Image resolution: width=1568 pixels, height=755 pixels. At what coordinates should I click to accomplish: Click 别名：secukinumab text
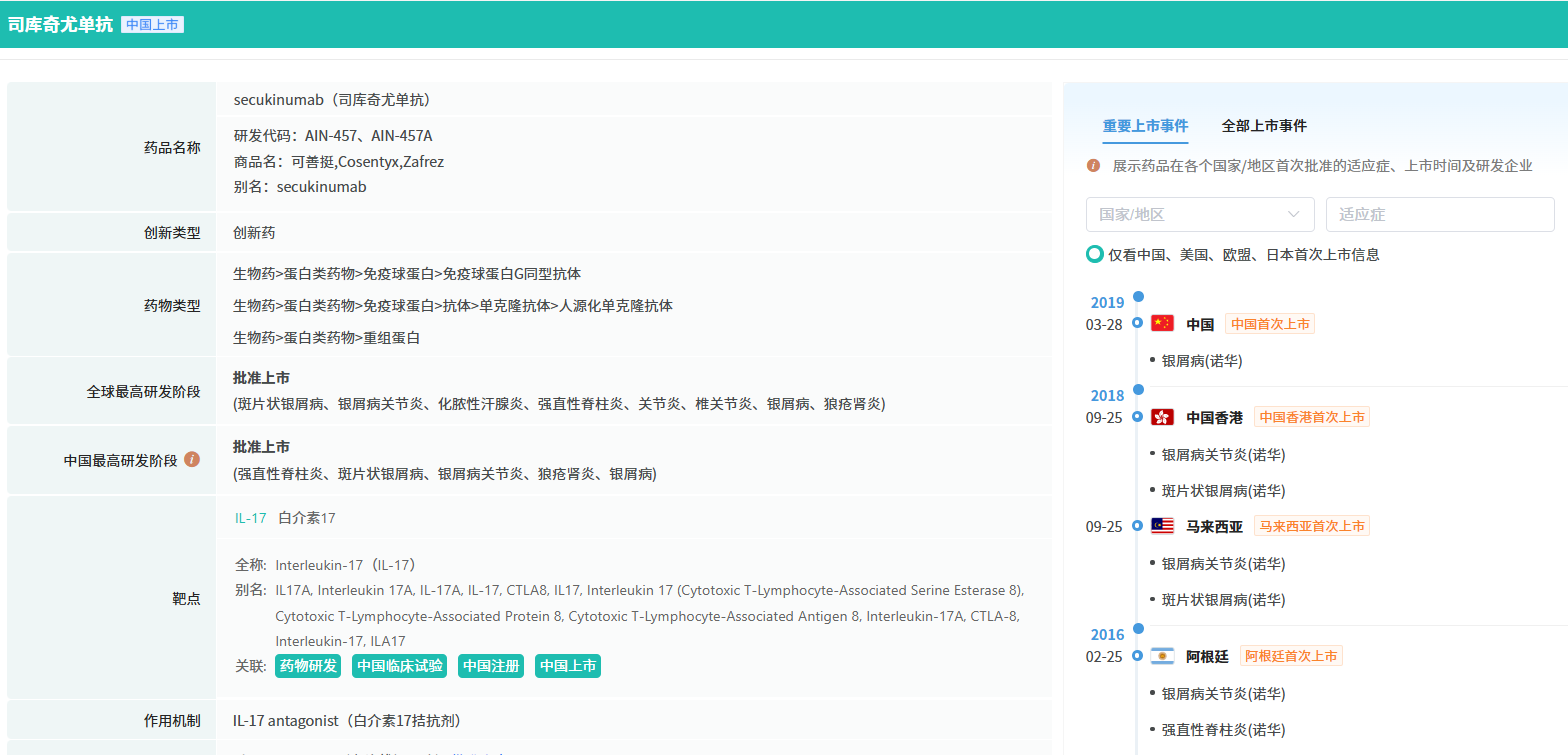tap(300, 187)
